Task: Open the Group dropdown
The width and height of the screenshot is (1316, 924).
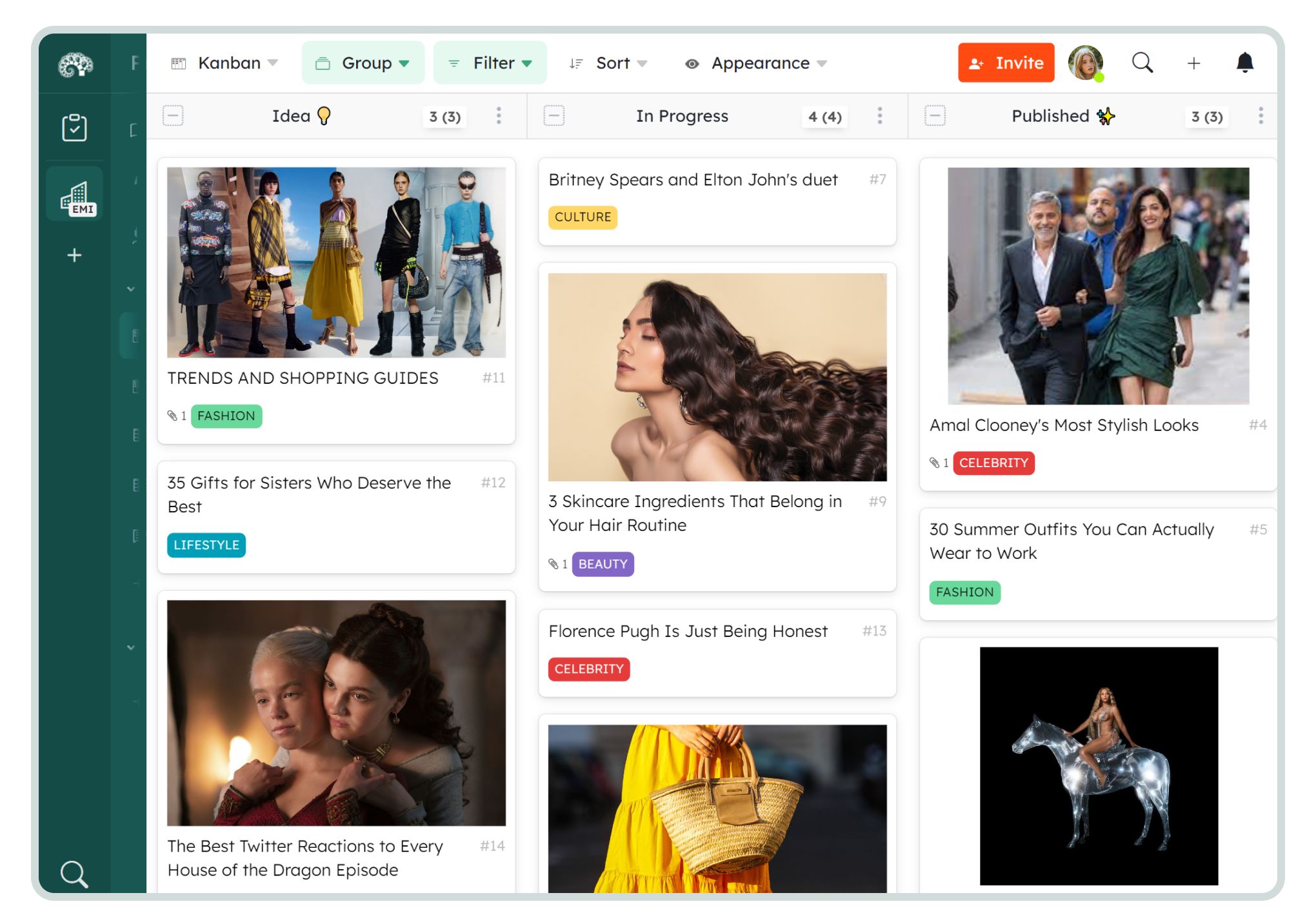Action: click(363, 63)
